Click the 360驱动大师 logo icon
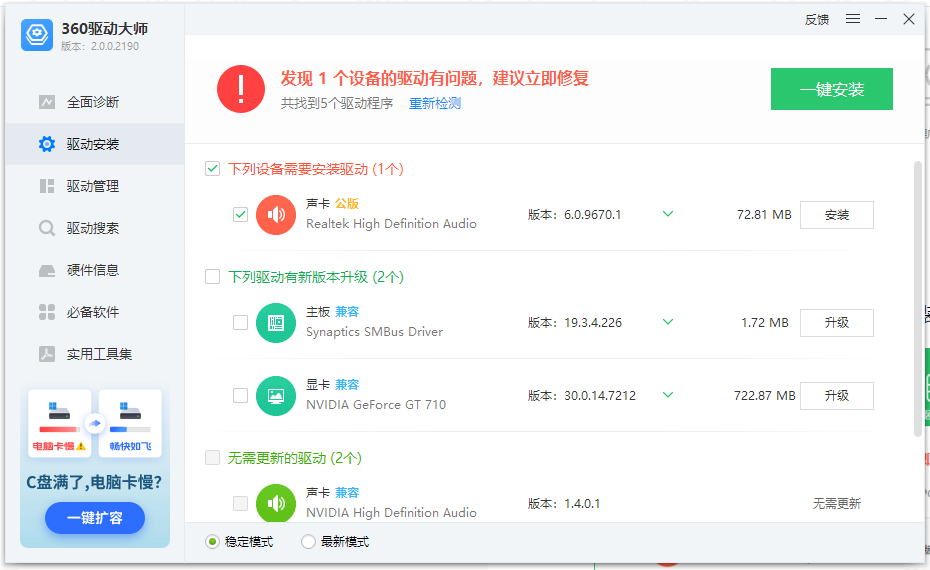 37,34
